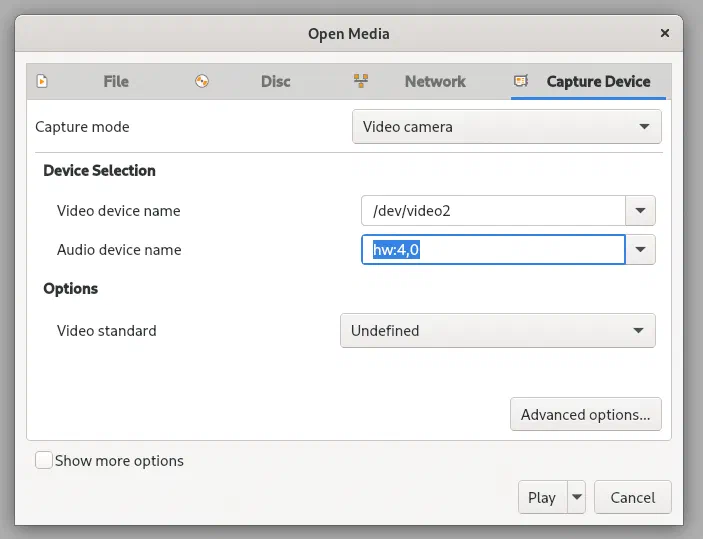Open Advanced options
The image size is (703, 539).
coord(586,414)
